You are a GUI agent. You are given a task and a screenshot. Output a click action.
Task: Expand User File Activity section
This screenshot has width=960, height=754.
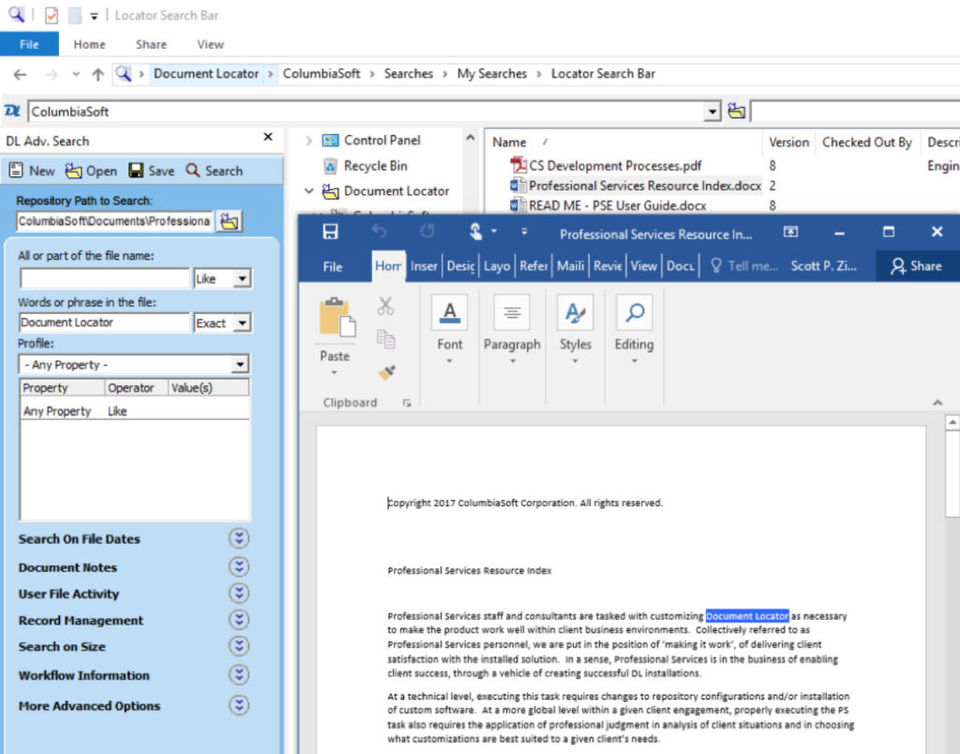(x=239, y=593)
